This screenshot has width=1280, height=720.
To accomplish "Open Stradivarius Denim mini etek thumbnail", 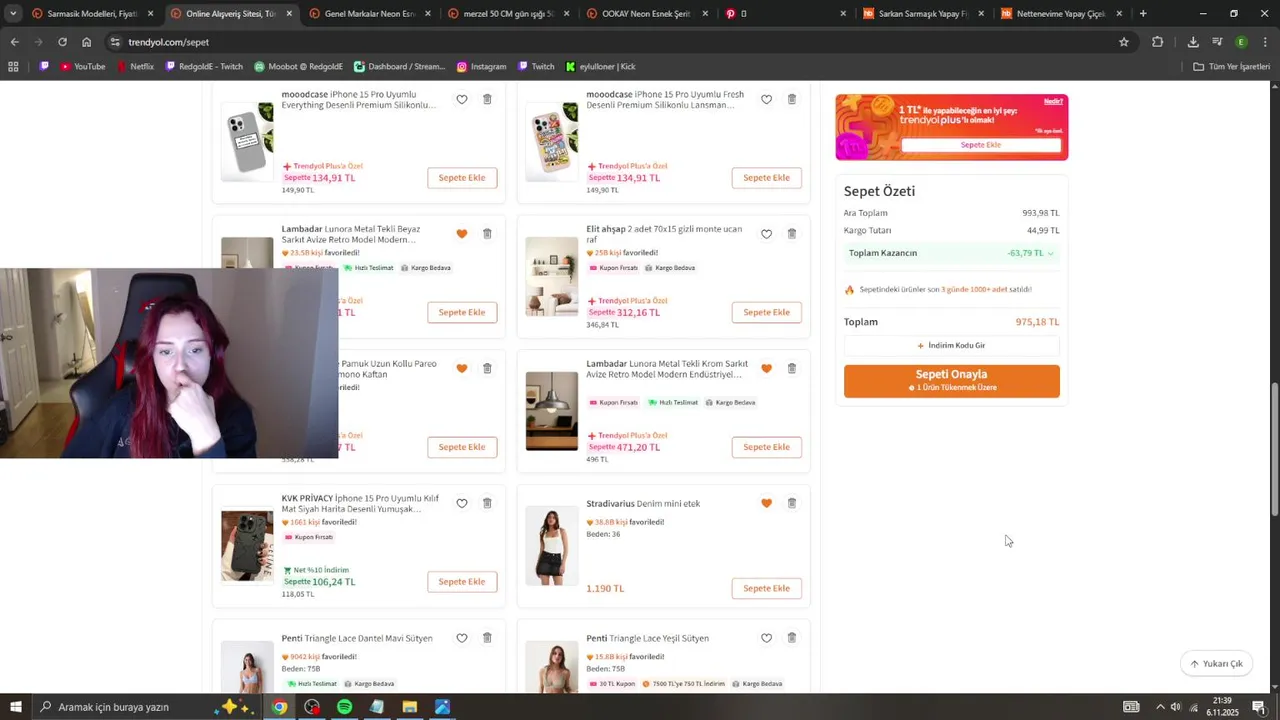I will [552, 545].
